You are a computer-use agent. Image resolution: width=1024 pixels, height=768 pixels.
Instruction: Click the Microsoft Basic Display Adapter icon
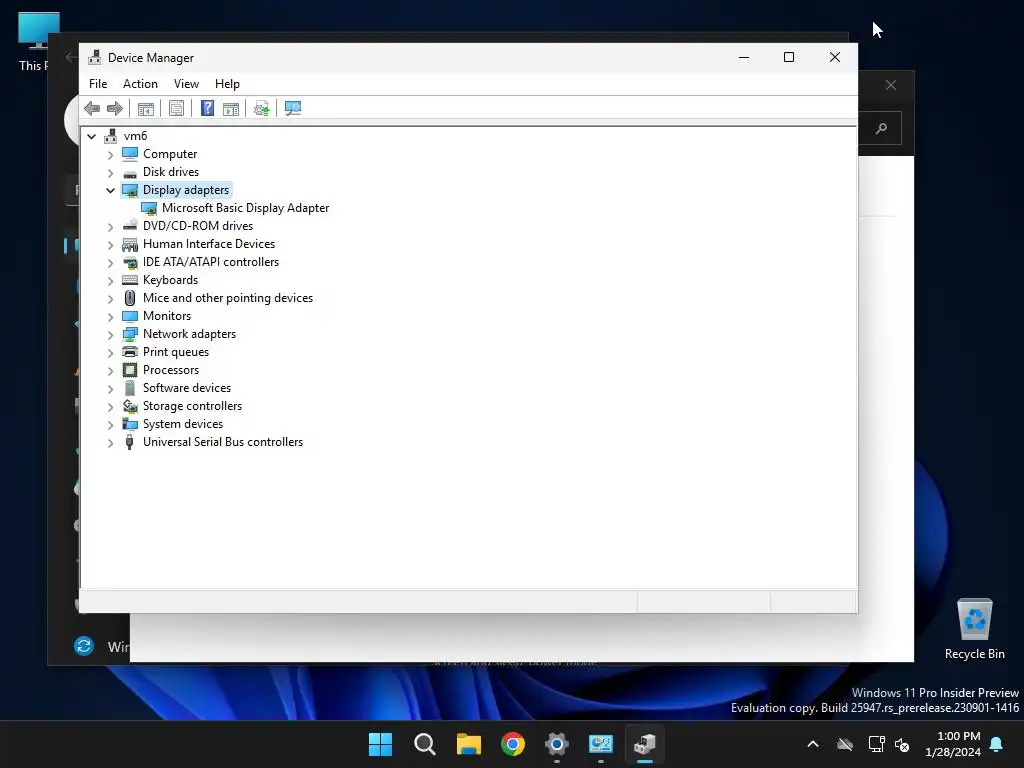149,208
